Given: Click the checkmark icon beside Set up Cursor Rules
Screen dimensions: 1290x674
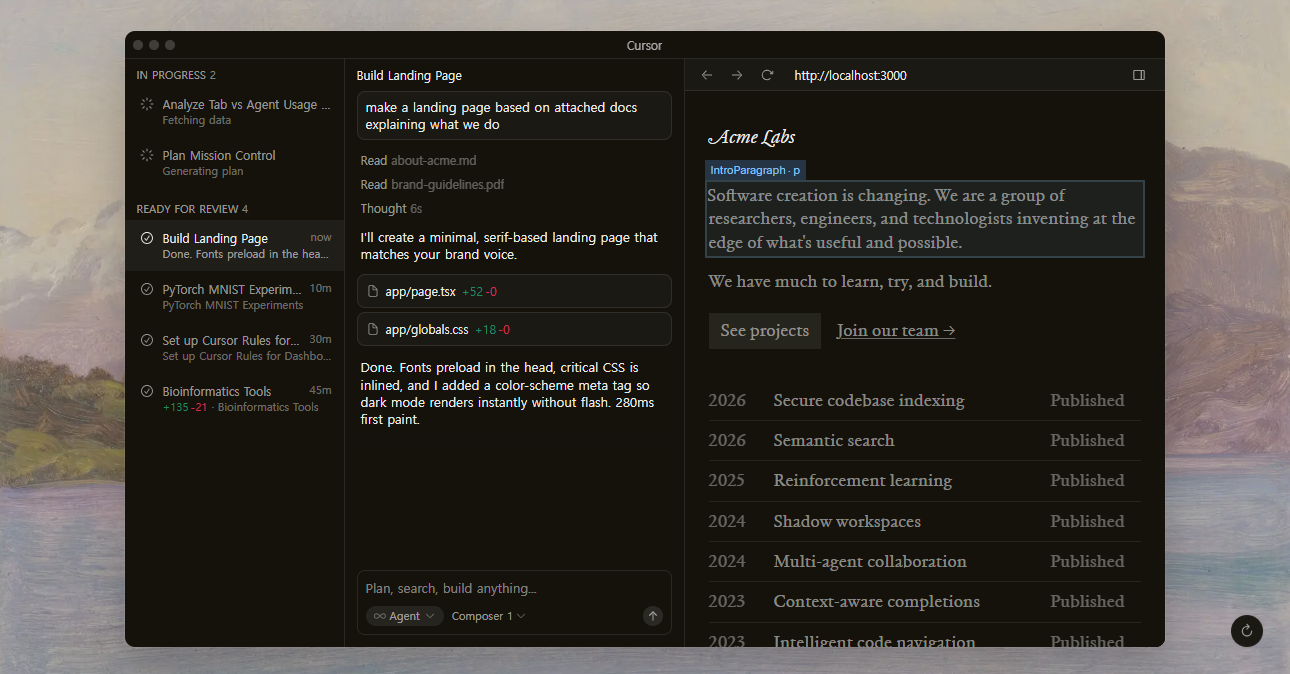Looking at the screenshot, I should coord(147,340).
